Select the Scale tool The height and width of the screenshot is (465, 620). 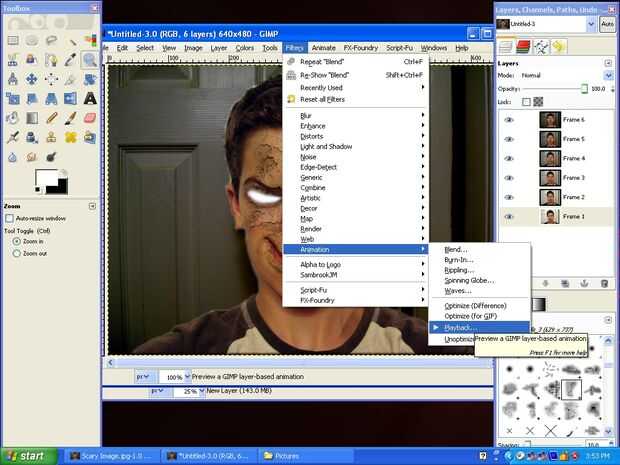click(13, 98)
